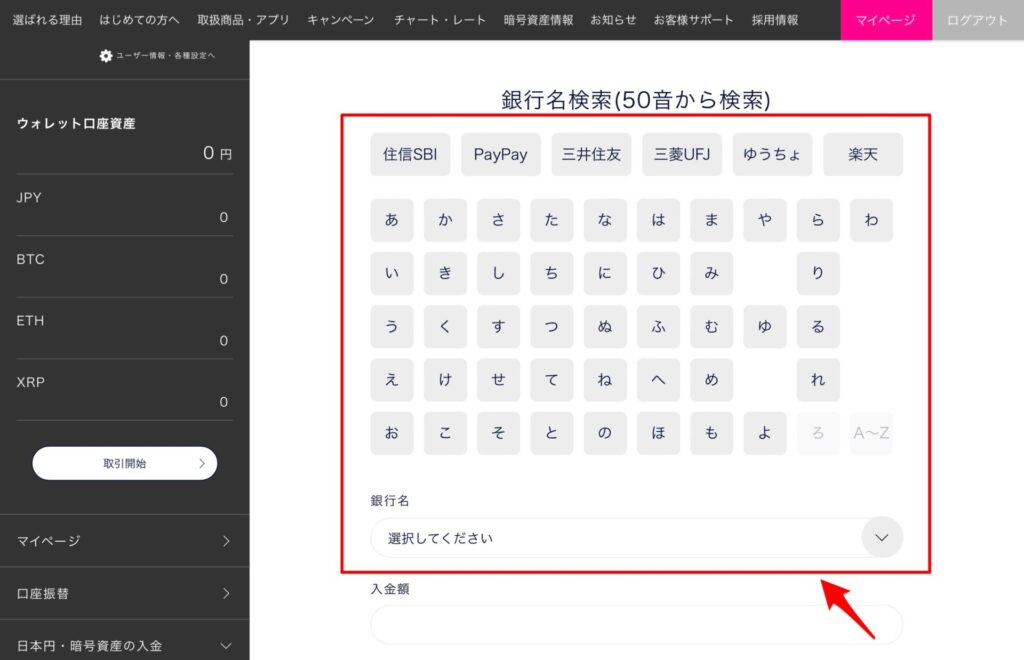
Task: Choose kana key め
Action: 712,380
